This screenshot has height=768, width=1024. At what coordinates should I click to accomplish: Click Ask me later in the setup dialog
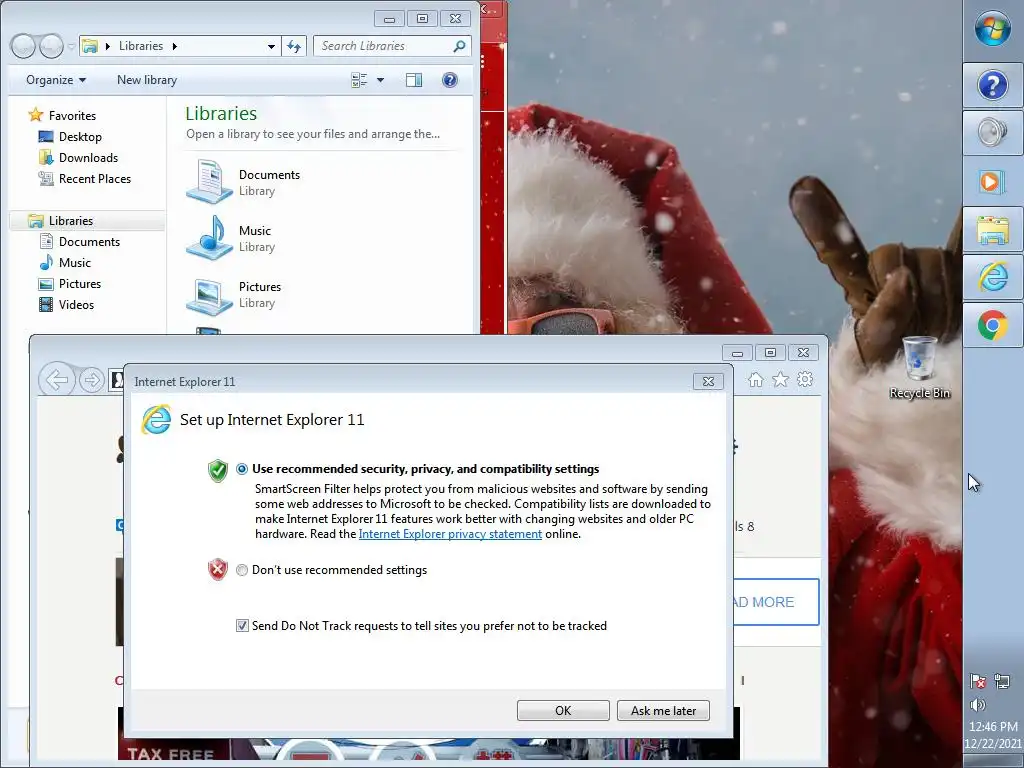pyautogui.click(x=664, y=711)
